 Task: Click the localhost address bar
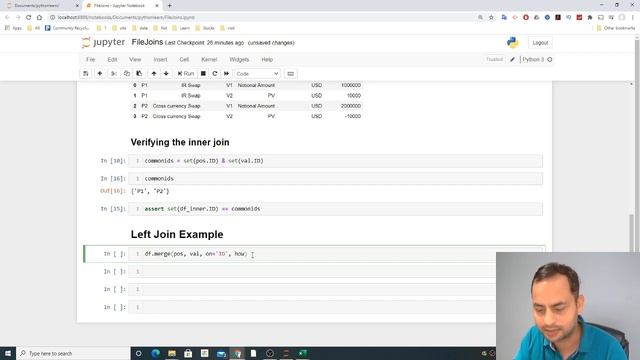pyautogui.click(x=261, y=17)
